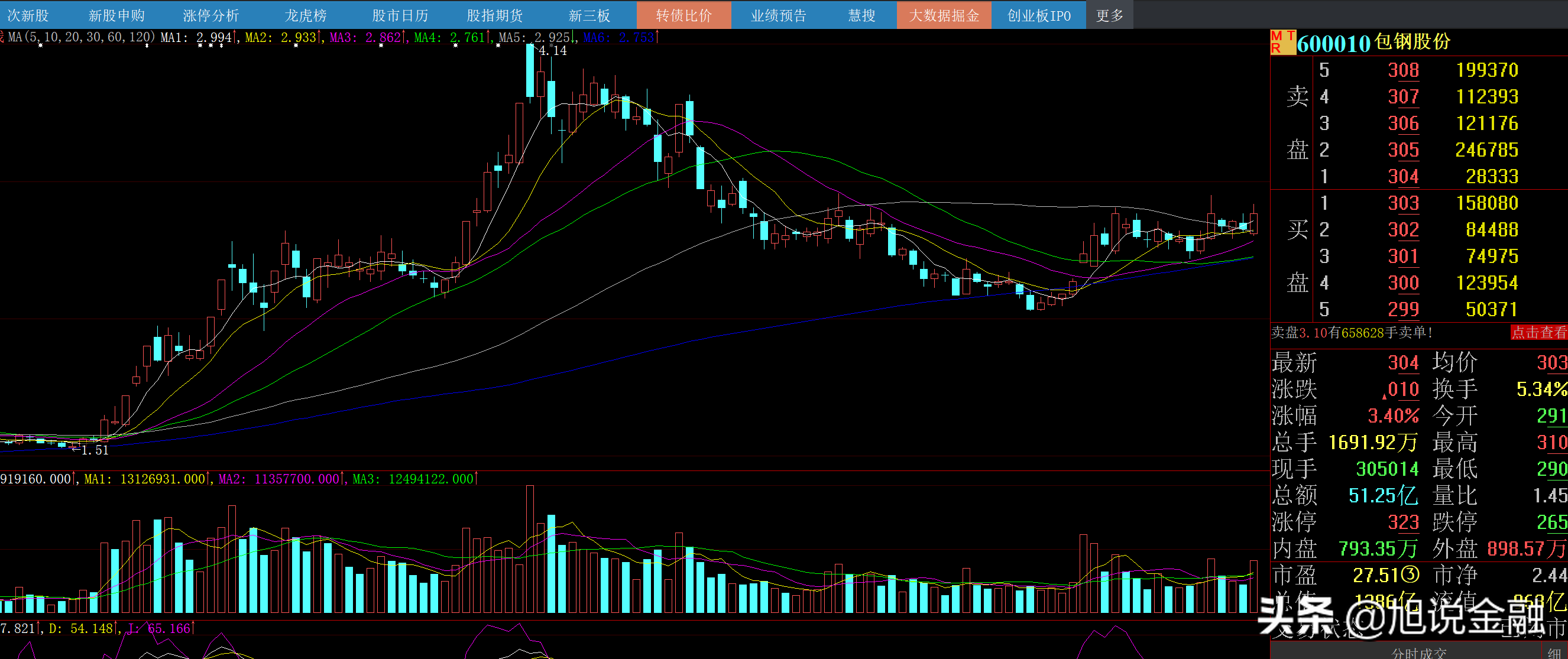Open the 股市日历 tab

point(400,15)
